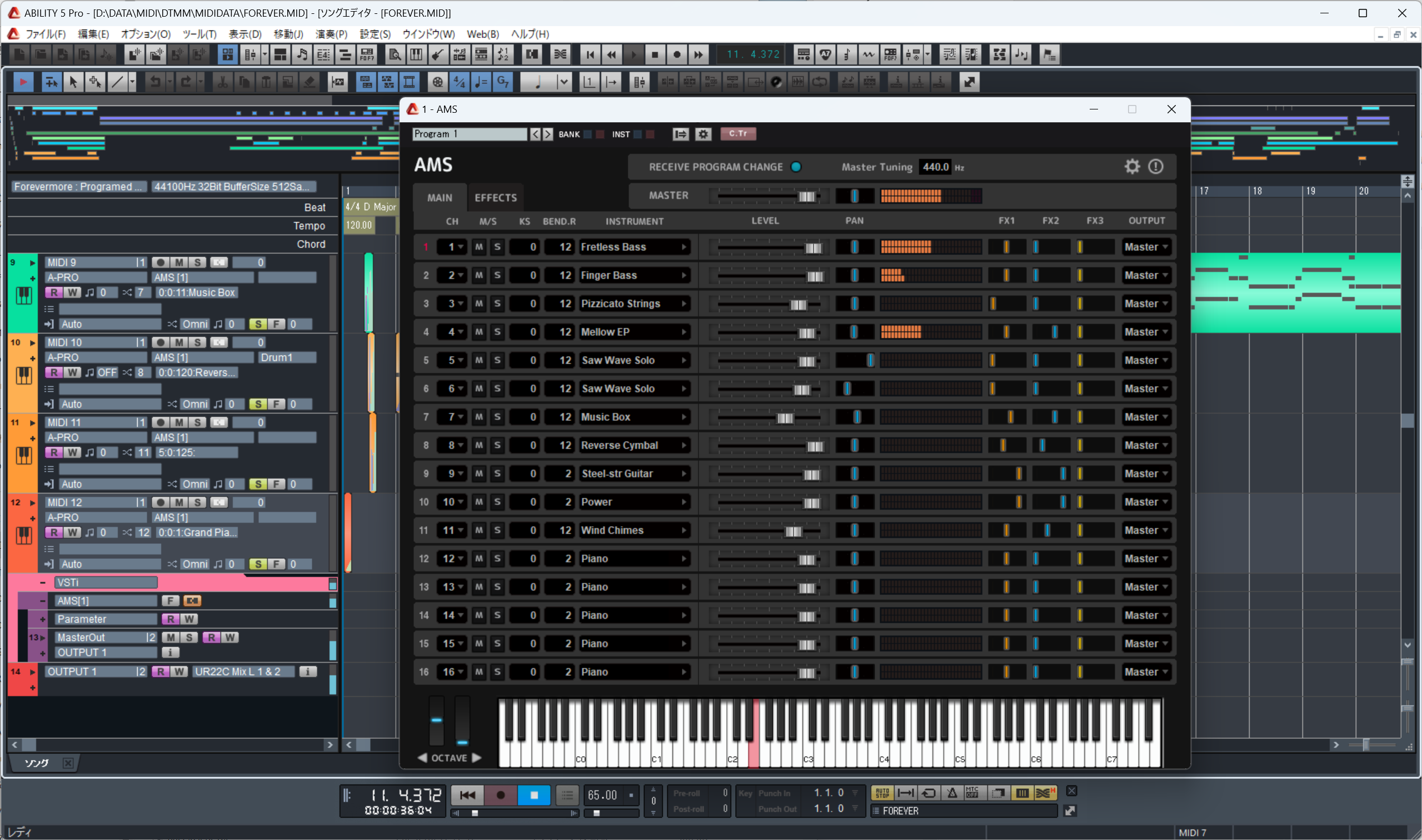Select the line drawing tool
The width and height of the screenshot is (1422, 840).
click(117, 82)
